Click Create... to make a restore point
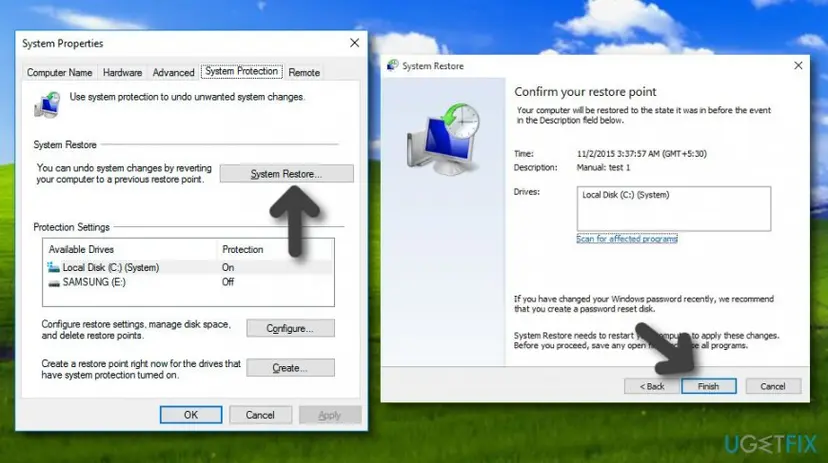Viewport: 828px width, 463px height. (290, 368)
